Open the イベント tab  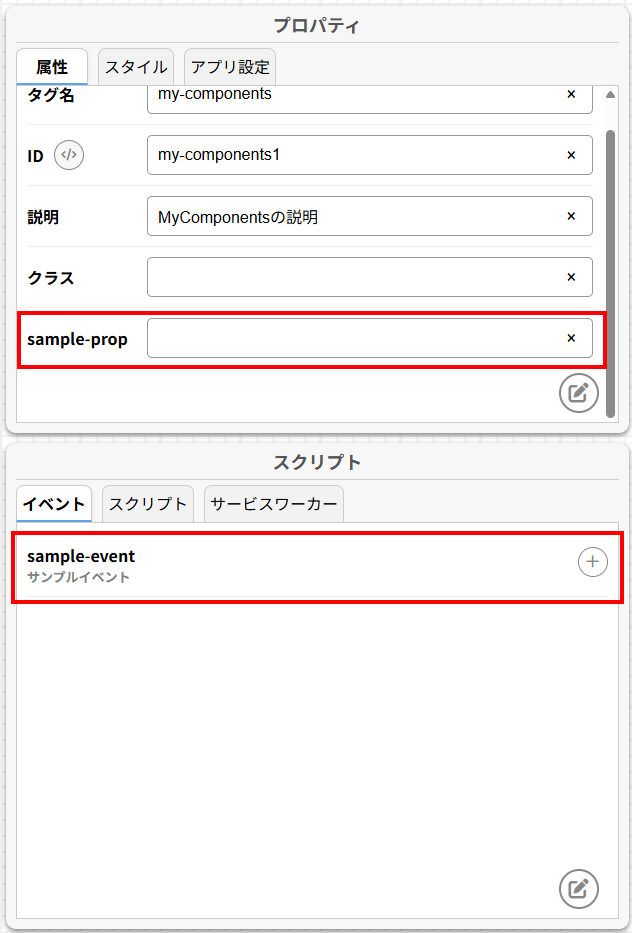pyautogui.click(x=54, y=504)
